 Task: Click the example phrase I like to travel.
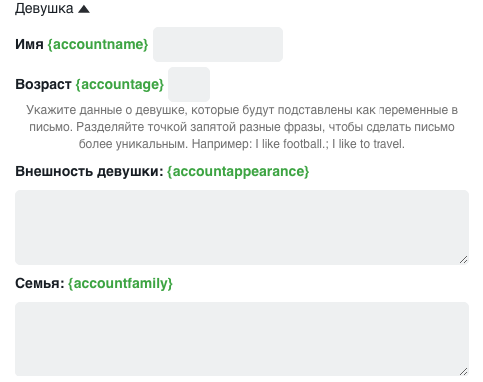pyautogui.click(x=368, y=144)
